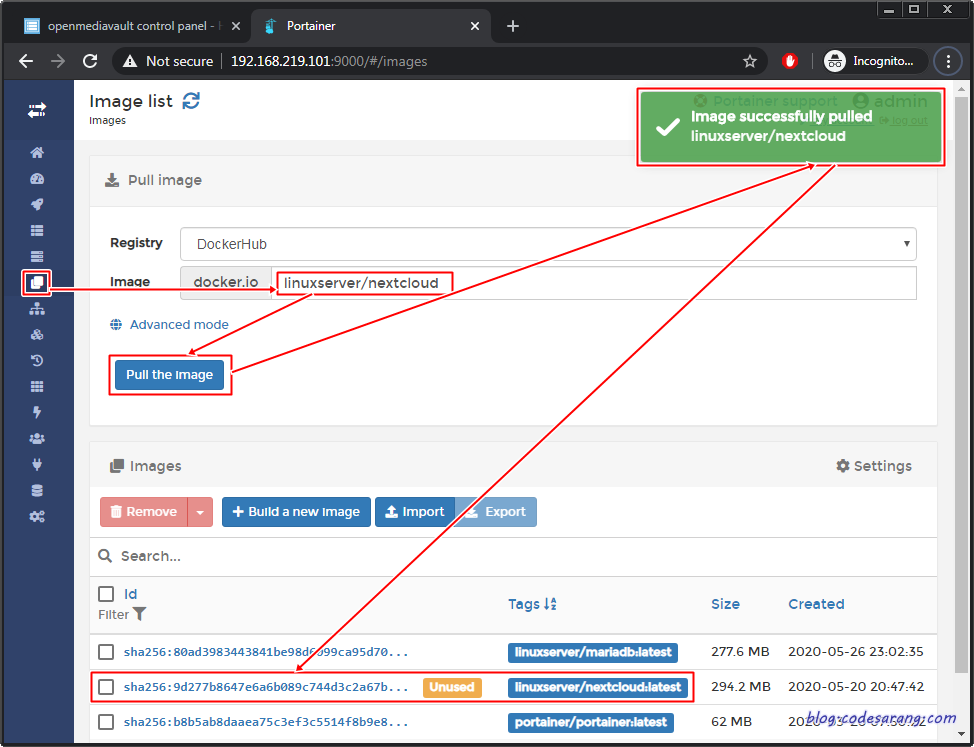974x747 pixels.
Task: Click the Import image button
Action: tap(415, 512)
